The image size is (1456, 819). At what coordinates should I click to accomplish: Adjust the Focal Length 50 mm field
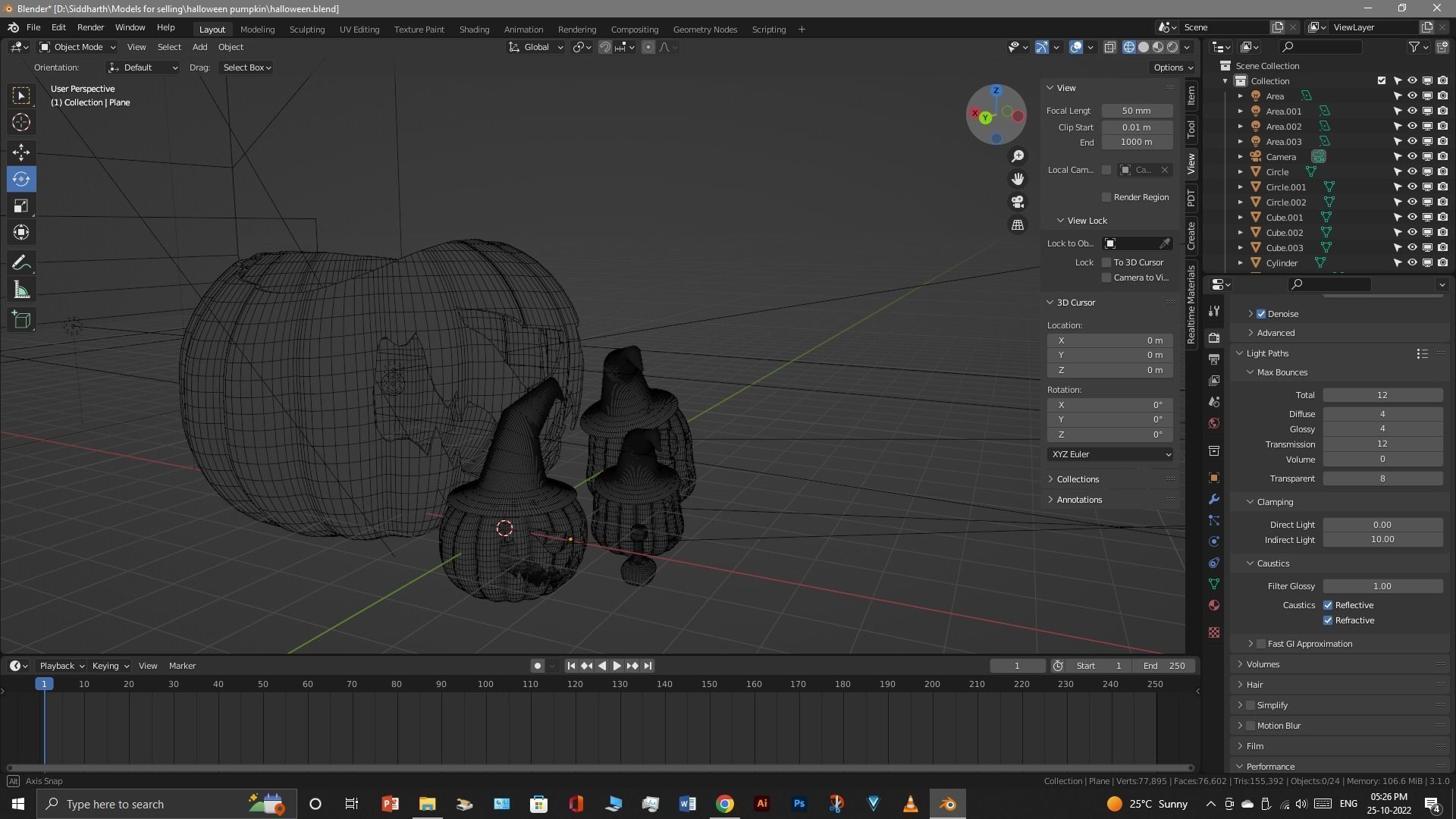tap(1137, 111)
